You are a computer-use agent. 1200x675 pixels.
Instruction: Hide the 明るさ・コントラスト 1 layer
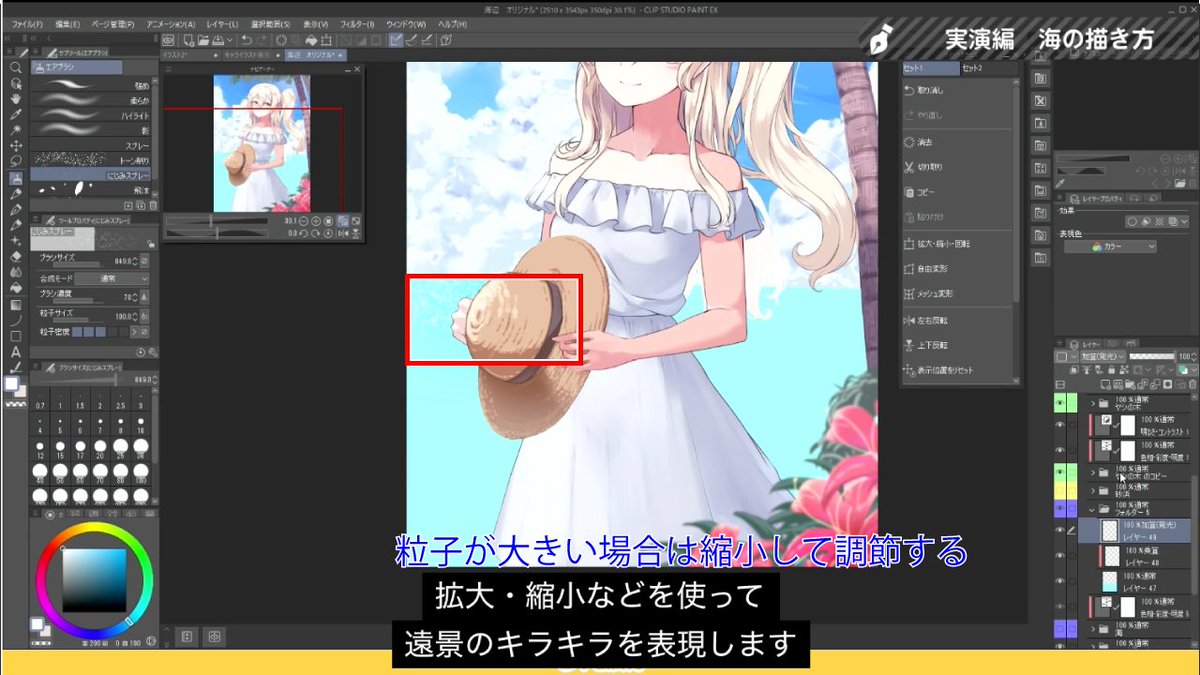coord(1060,424)
